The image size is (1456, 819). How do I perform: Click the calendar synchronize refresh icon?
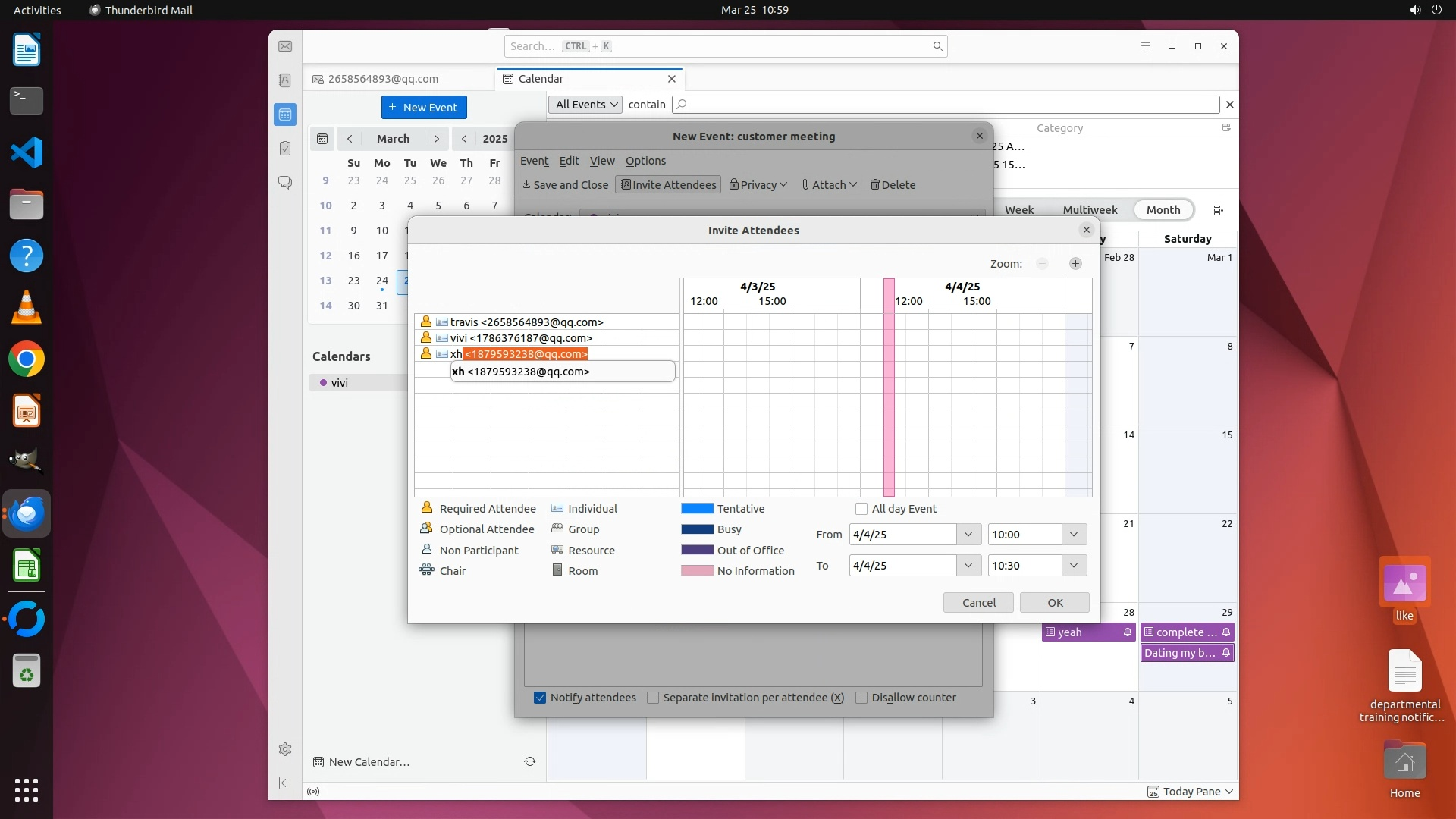530,761
